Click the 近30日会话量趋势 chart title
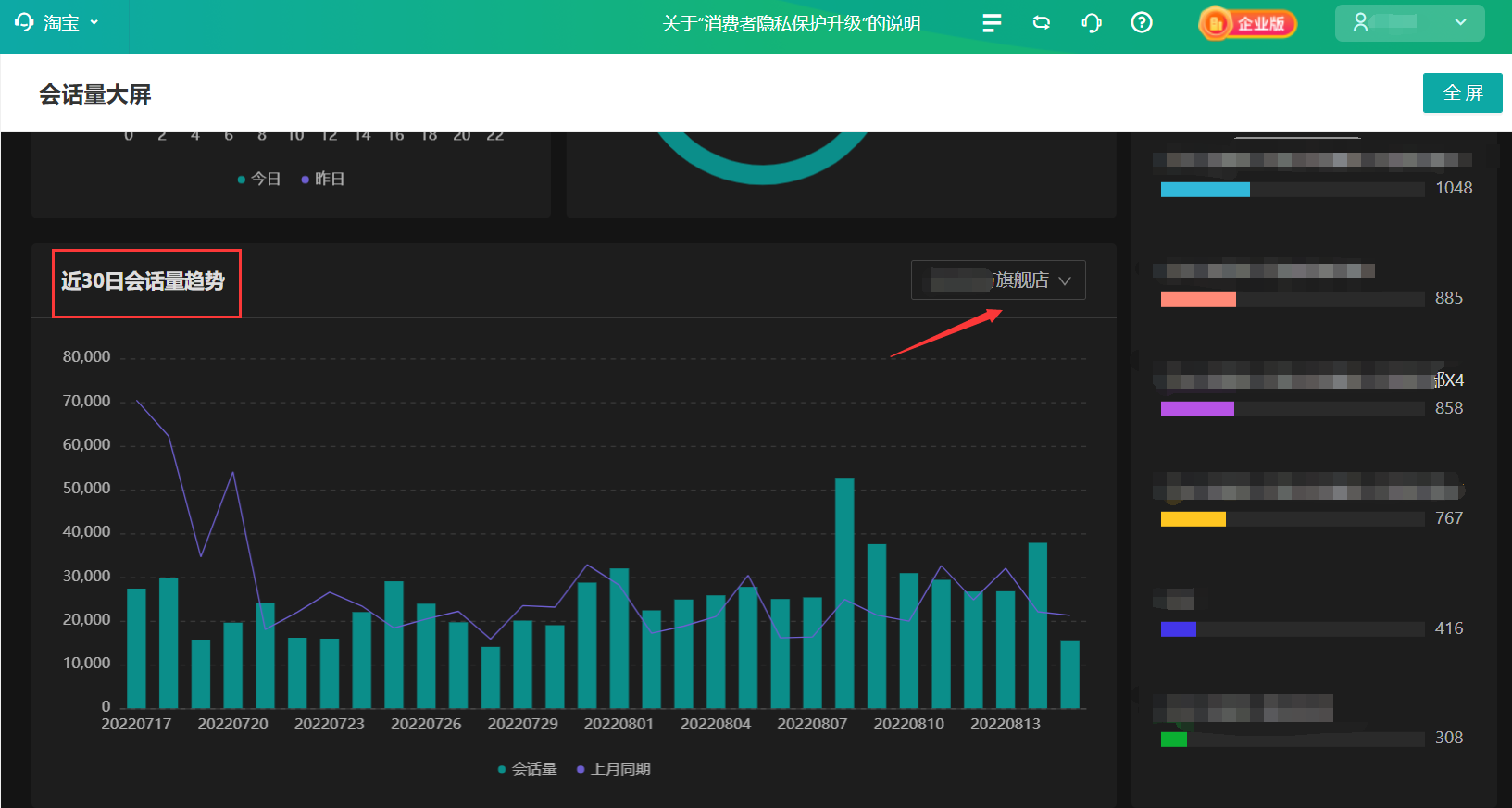1512x808 pixels. pyautogui.click(x=143, y=281)
